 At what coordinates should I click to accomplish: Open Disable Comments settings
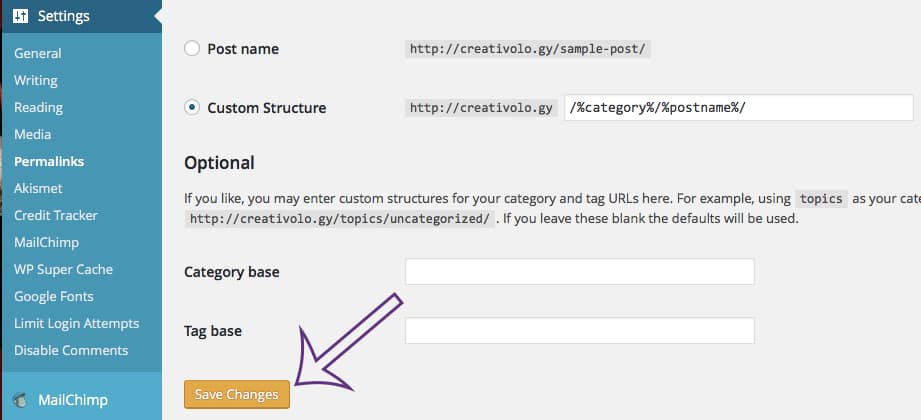(x=71, y=350)
